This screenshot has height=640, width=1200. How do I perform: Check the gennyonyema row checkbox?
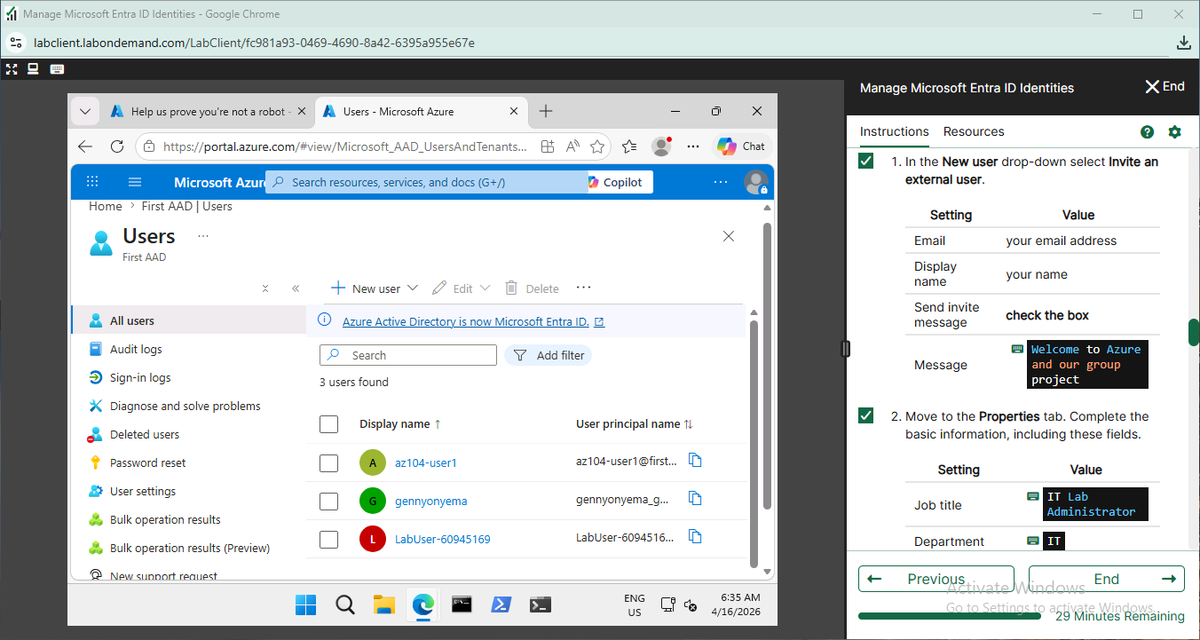(329, 501)
